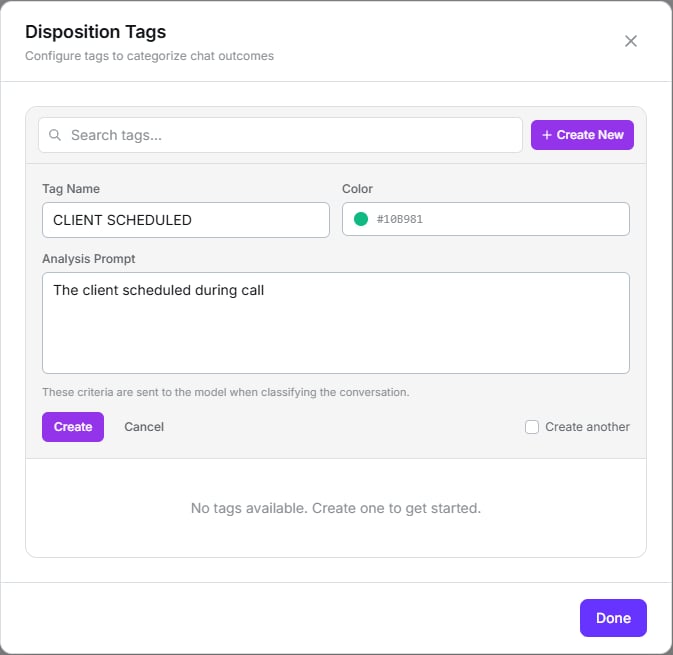
Task: Click the Disposition Tags heading
Action: tap(95, 32)
